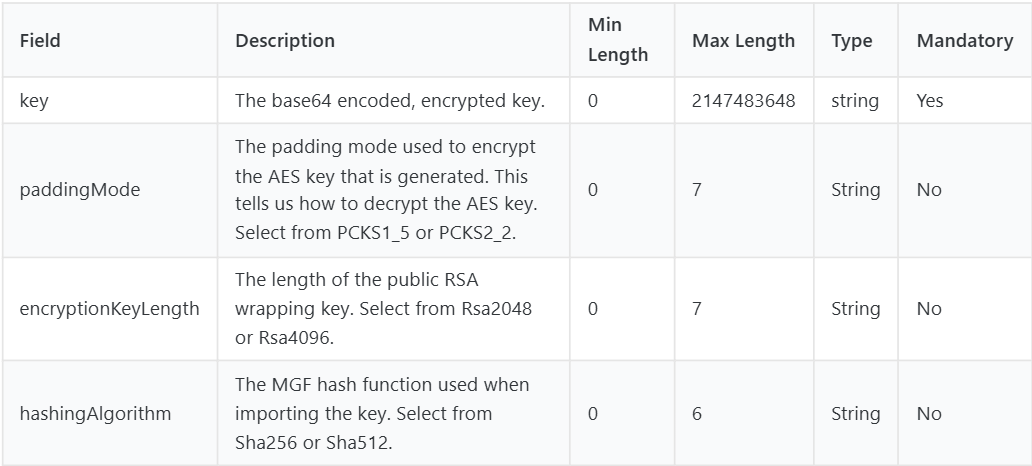The width and height of the screenshot is (1032, 466).
Task: Click the Field column header
Action: [x=40, y=41]
